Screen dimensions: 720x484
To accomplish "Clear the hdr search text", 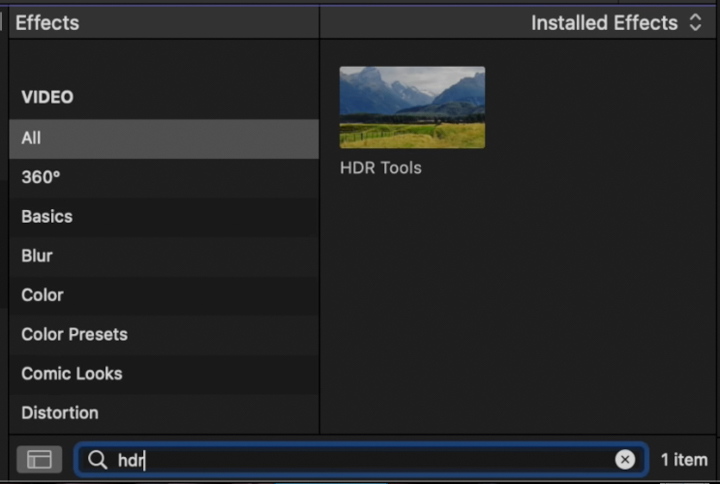I will [624, 459].
